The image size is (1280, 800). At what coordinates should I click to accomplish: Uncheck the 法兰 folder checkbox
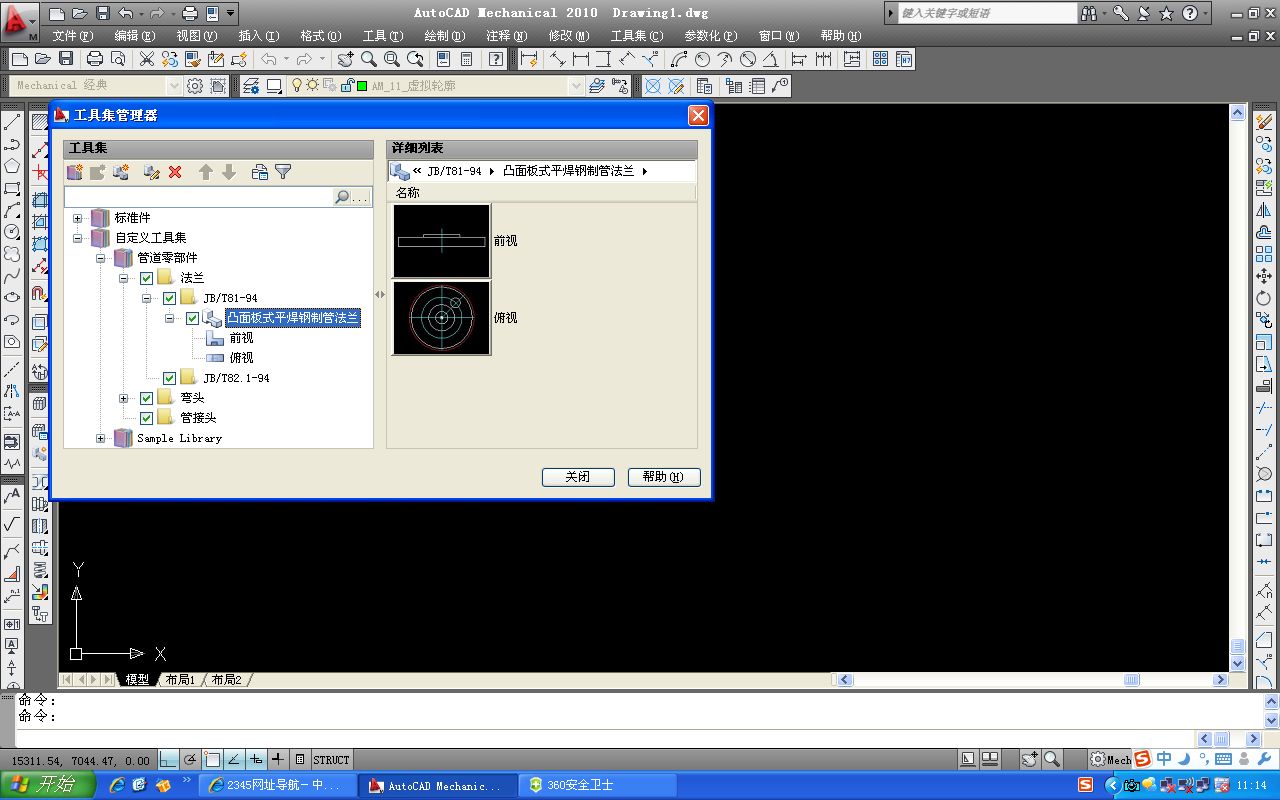146,278
